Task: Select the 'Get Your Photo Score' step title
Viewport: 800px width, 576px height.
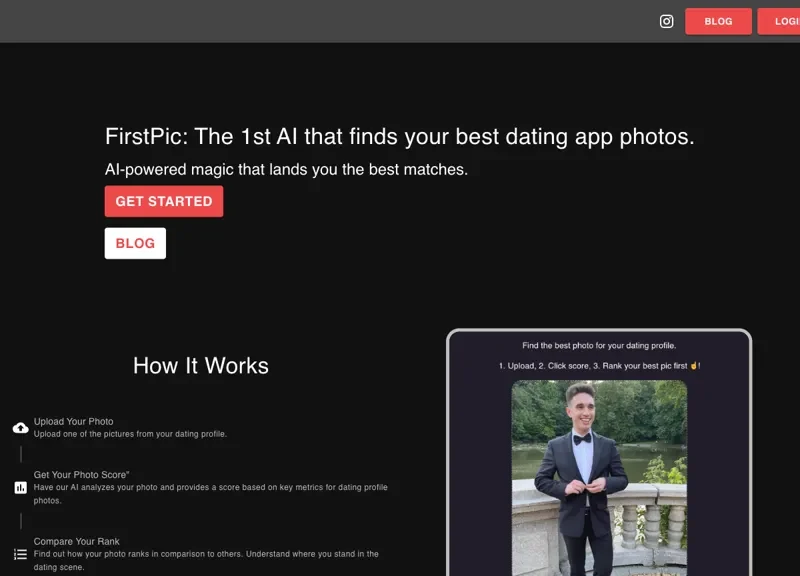Action: click(x=81, y=475)
